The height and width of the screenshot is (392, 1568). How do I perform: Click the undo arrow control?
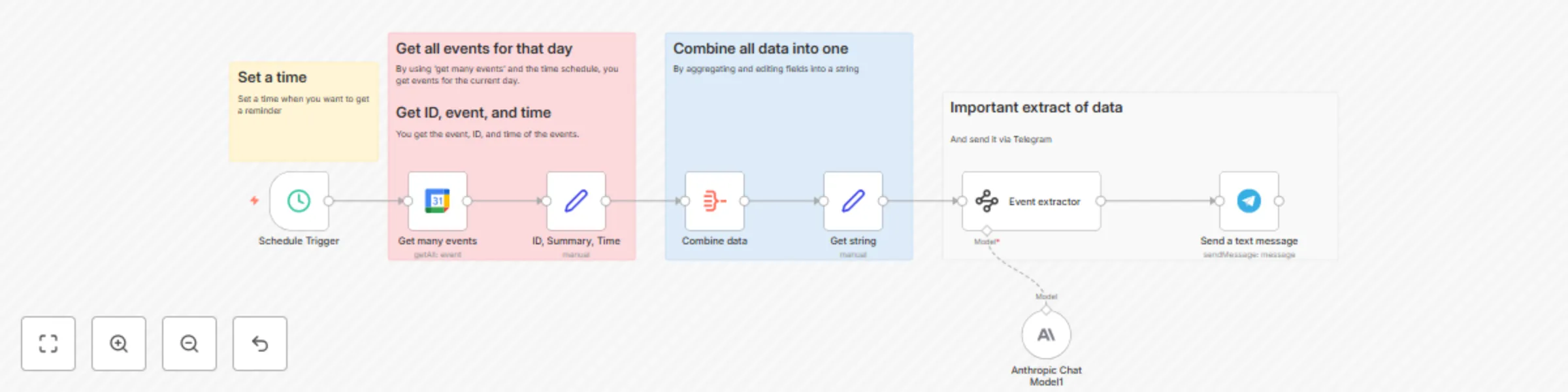click(x=259, y=344)
